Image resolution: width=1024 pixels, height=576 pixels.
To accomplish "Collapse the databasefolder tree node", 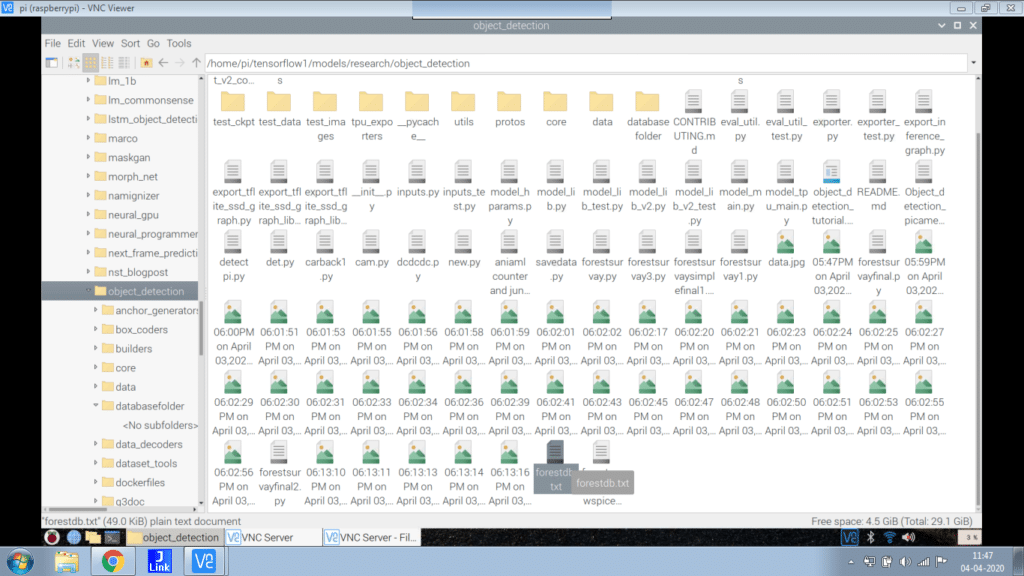I will [x=95, y=406].
